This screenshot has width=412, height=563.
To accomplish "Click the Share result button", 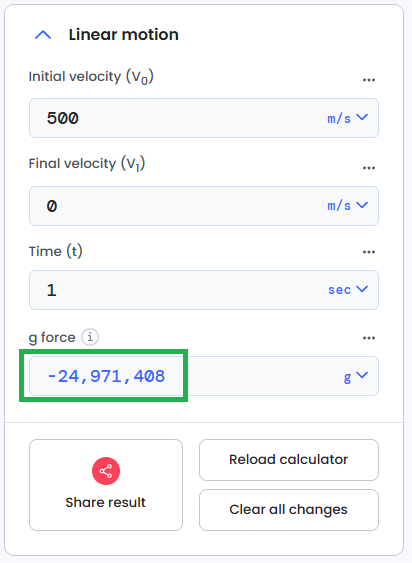I will (106, 485).
